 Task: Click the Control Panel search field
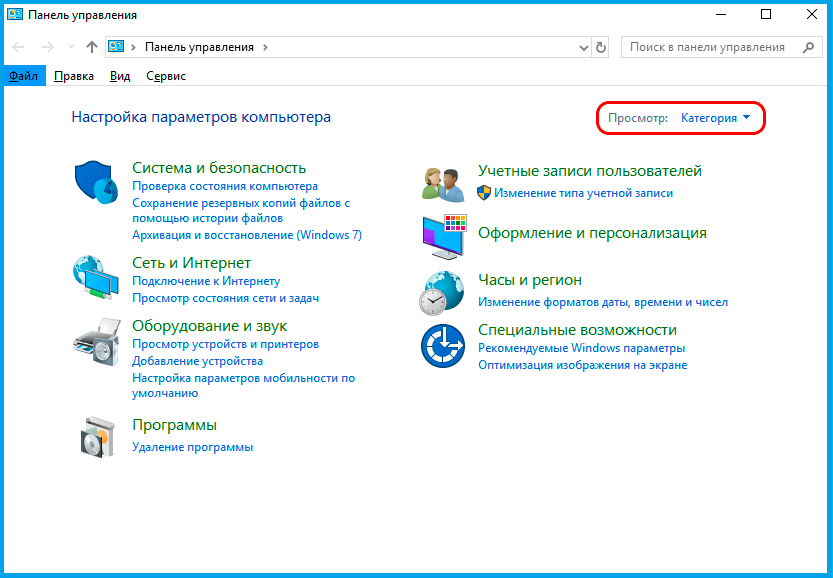(x=708, y=47)
